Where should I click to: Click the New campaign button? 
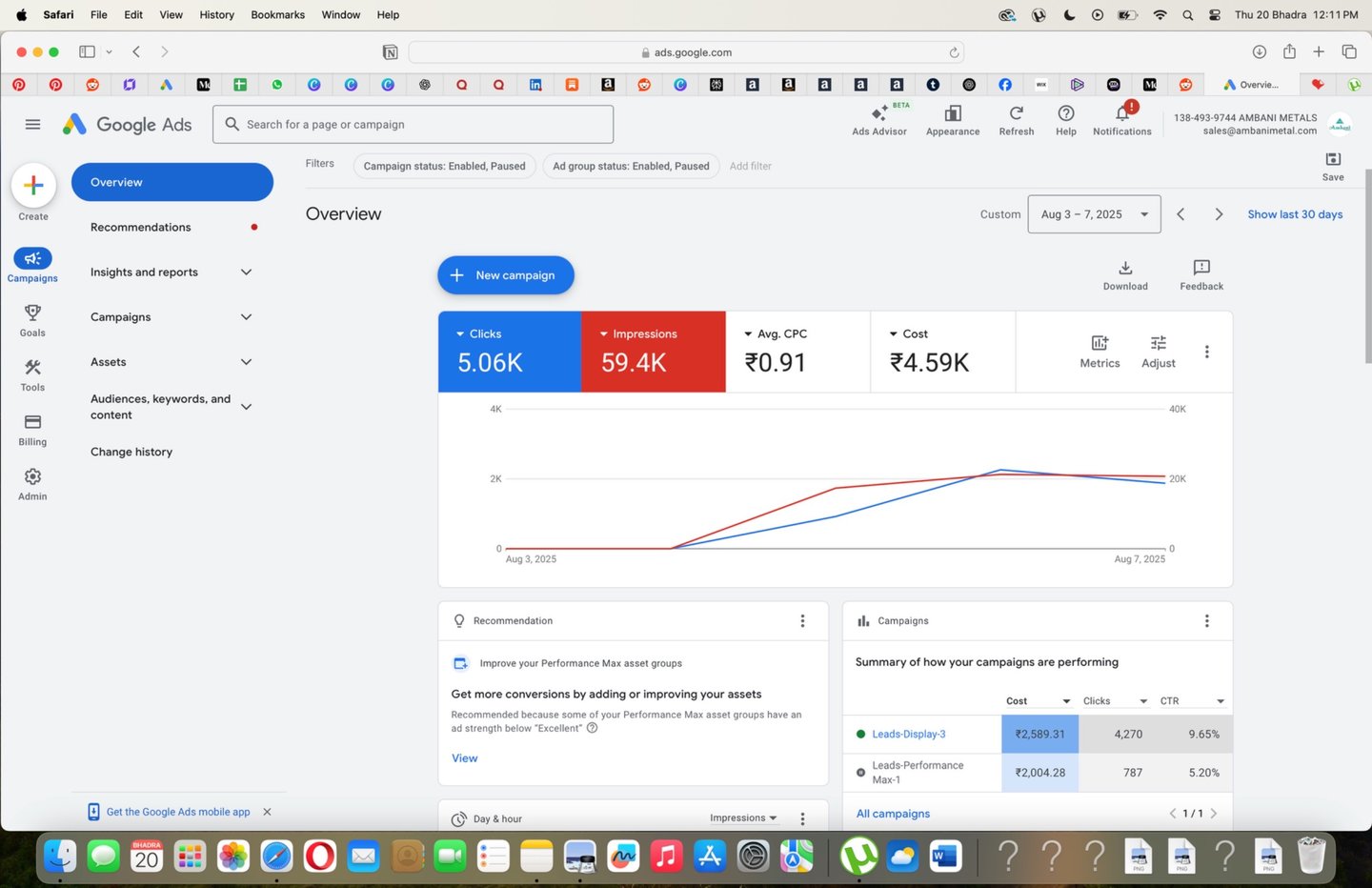(505, 275)
